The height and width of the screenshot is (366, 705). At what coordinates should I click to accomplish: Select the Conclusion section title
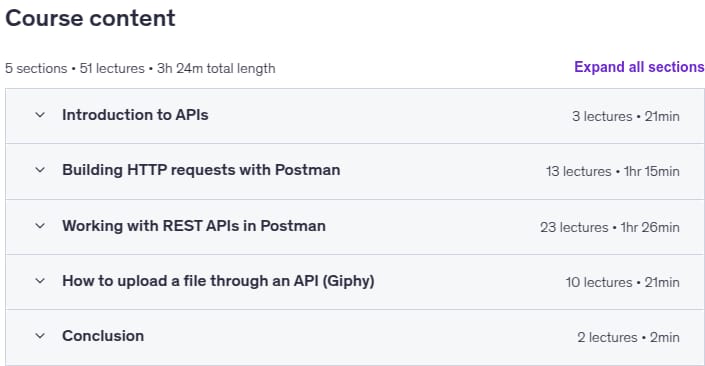pyautogui.click(x=103, y=336)
